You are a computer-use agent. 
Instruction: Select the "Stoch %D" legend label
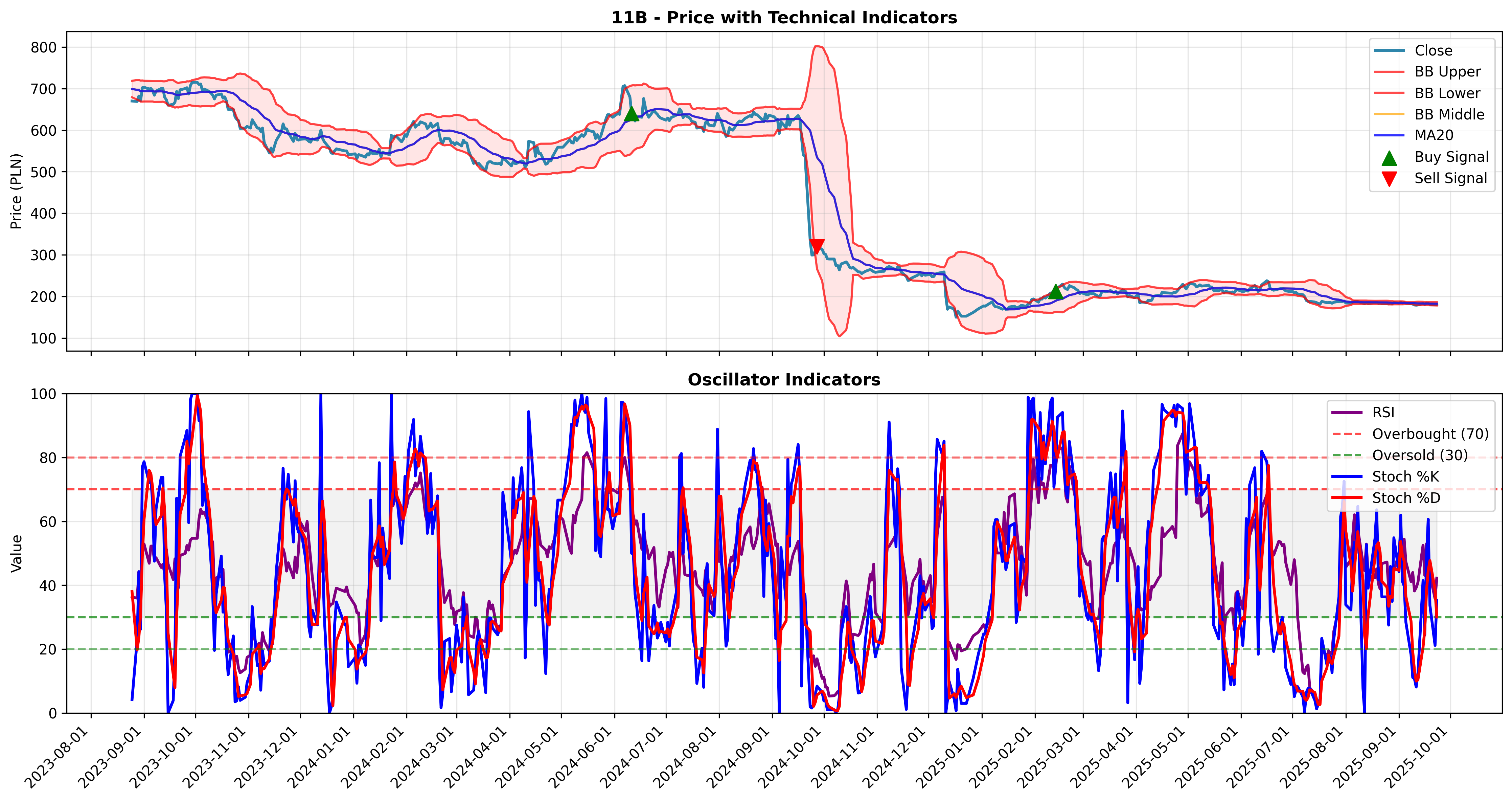[1406, 498]
